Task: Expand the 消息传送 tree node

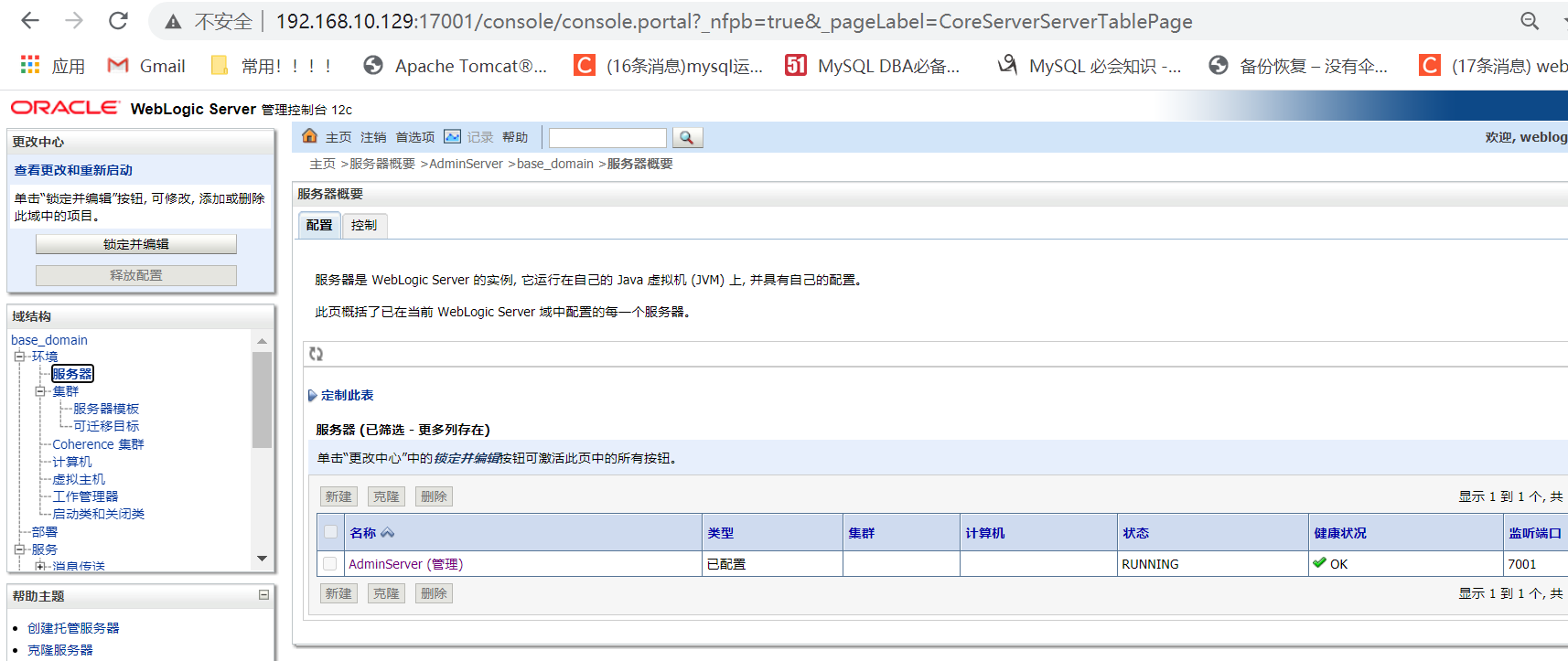Action: [40, 567]
